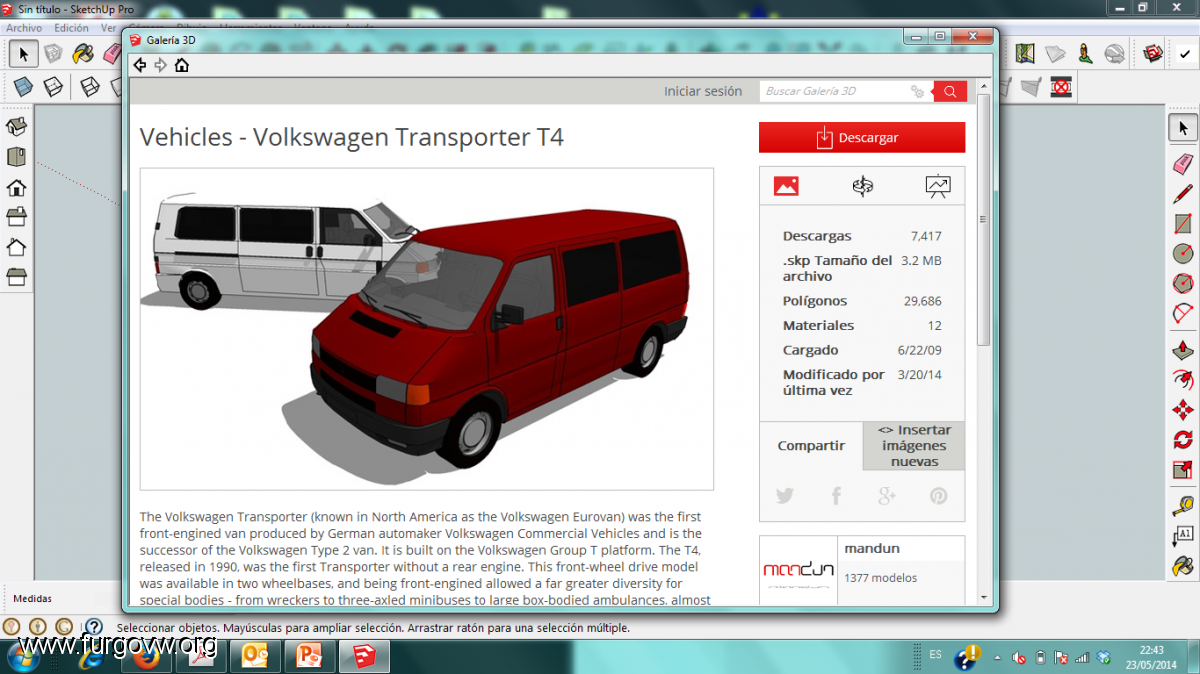
Task: Select the Line pencil tool
Action: coord(1183,192)
